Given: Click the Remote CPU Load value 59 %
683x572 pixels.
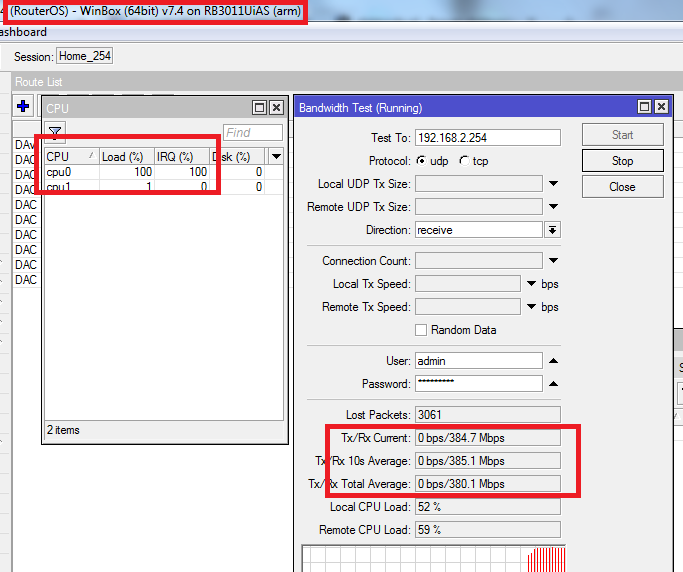Looking at the screenshot, I should click(x=488, y=530).
